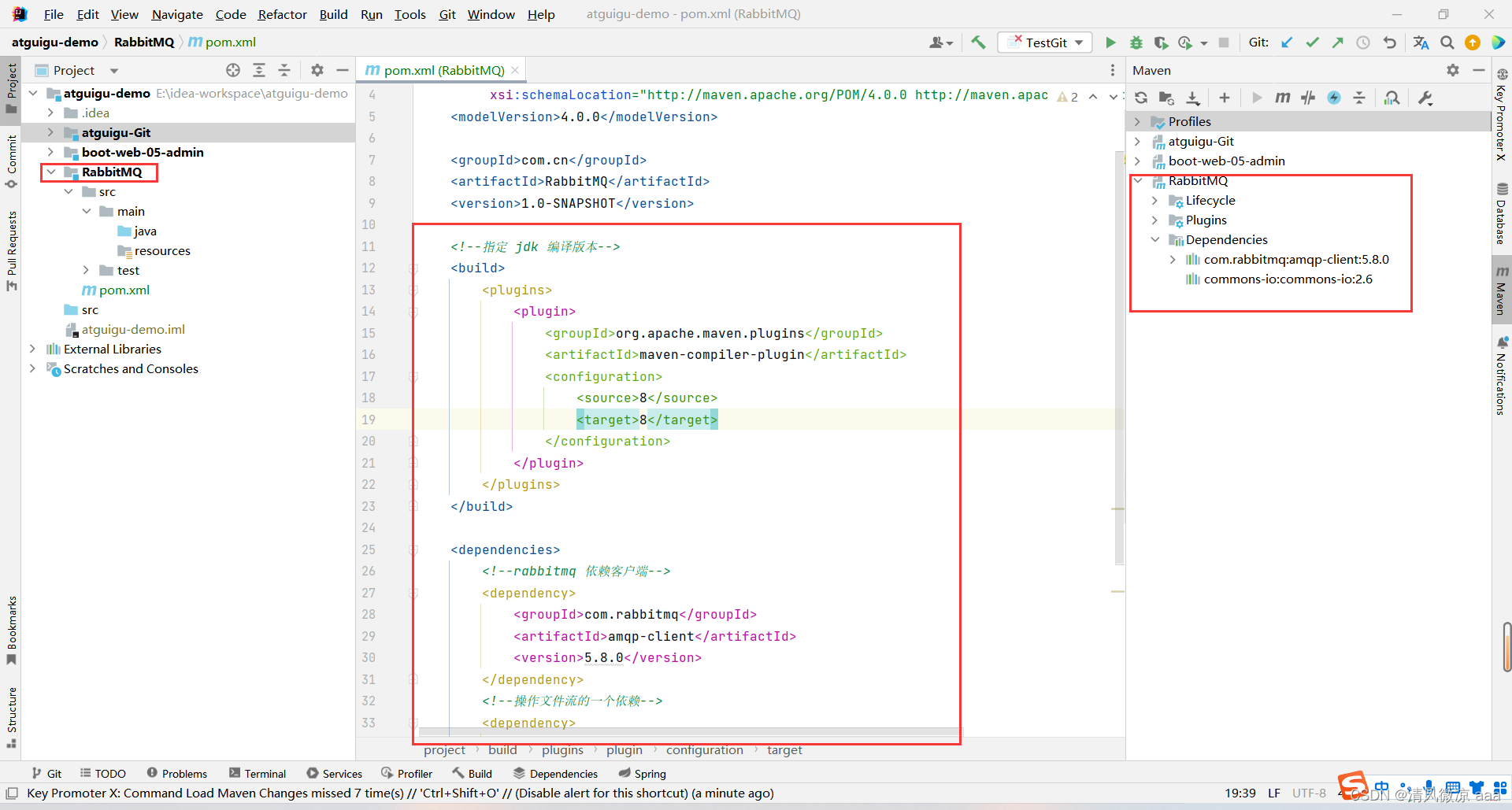This screenshot has width=1512, height=810.
Task: Add Maven project with plus icon
Action: tap(1224, 98)
